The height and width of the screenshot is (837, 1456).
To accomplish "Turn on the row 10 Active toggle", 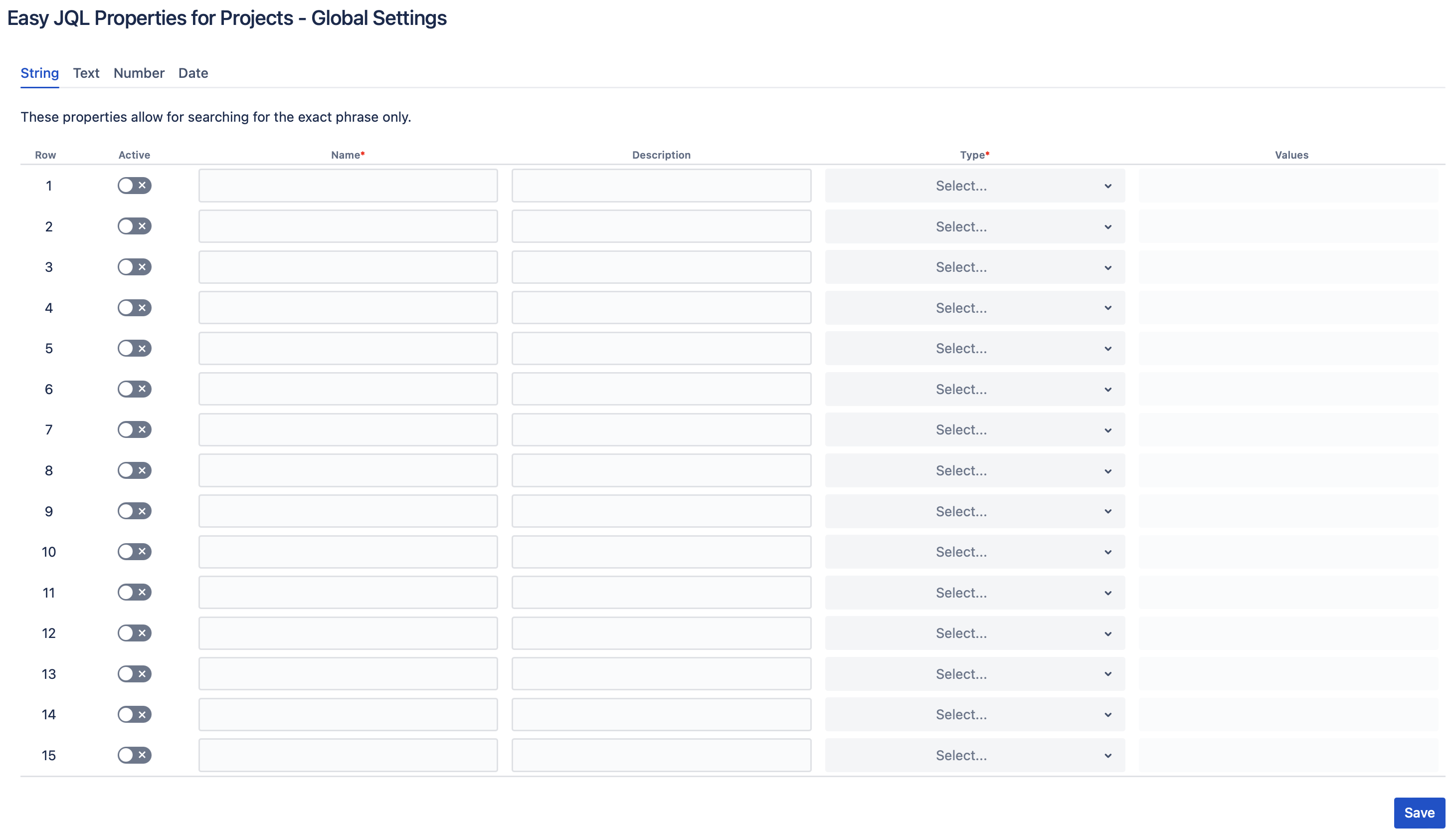I will (x=134, y=551).
